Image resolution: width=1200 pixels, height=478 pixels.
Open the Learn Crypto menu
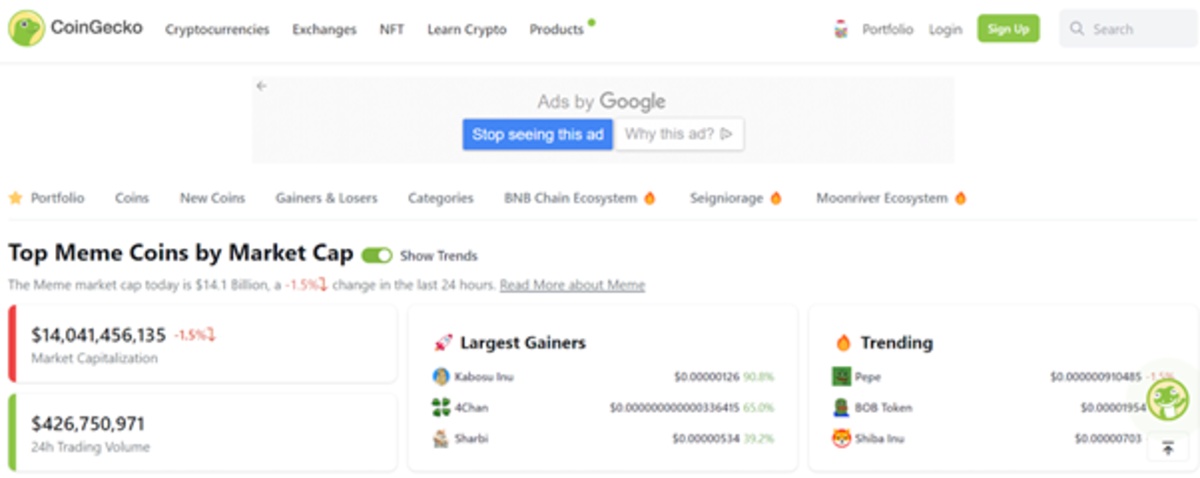coord(466,30)
